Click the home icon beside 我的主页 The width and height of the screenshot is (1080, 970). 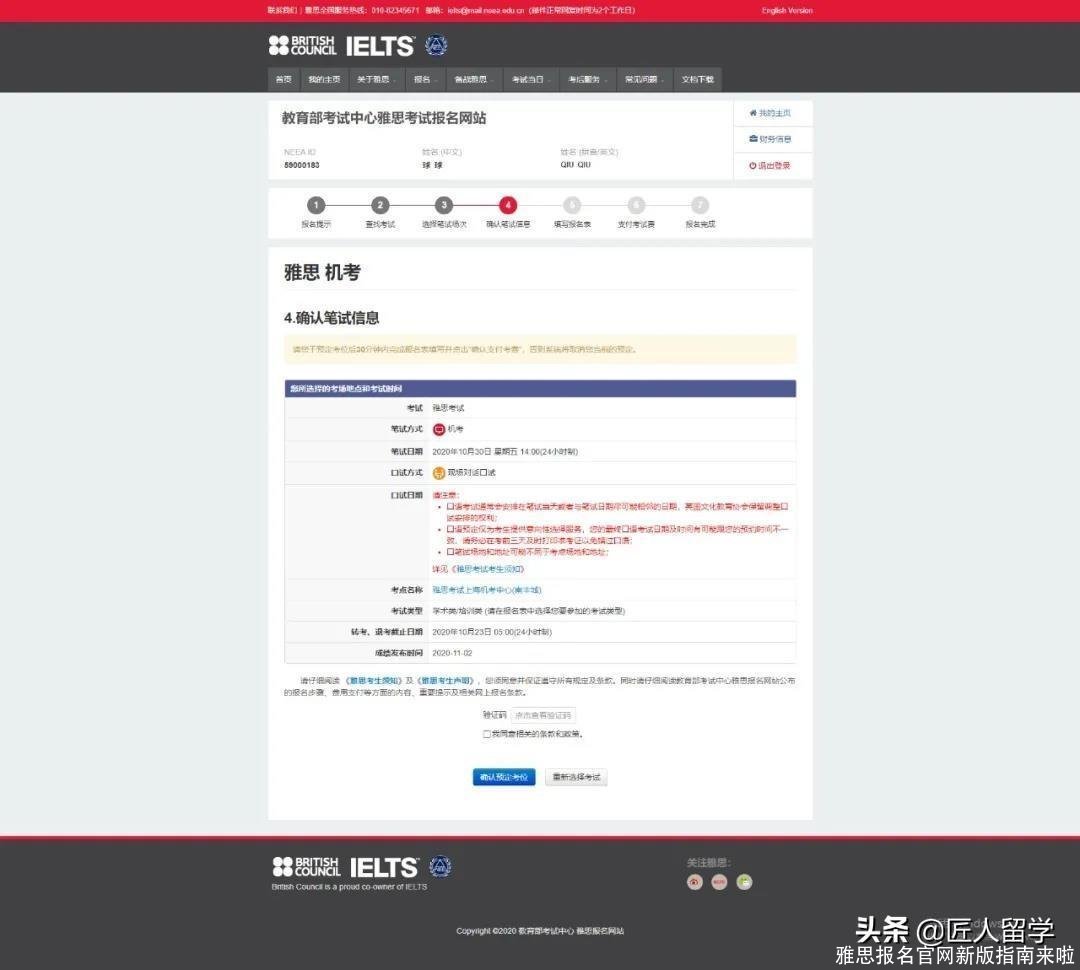(x=752, y=112)
